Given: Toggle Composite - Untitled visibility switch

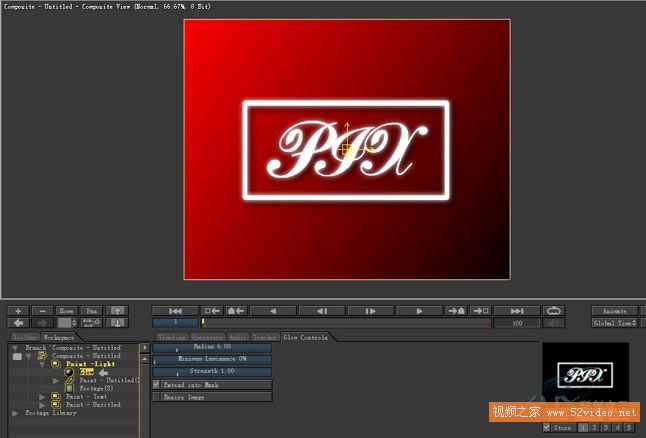Looking at the screenshot, I should [x=17, y=356].
